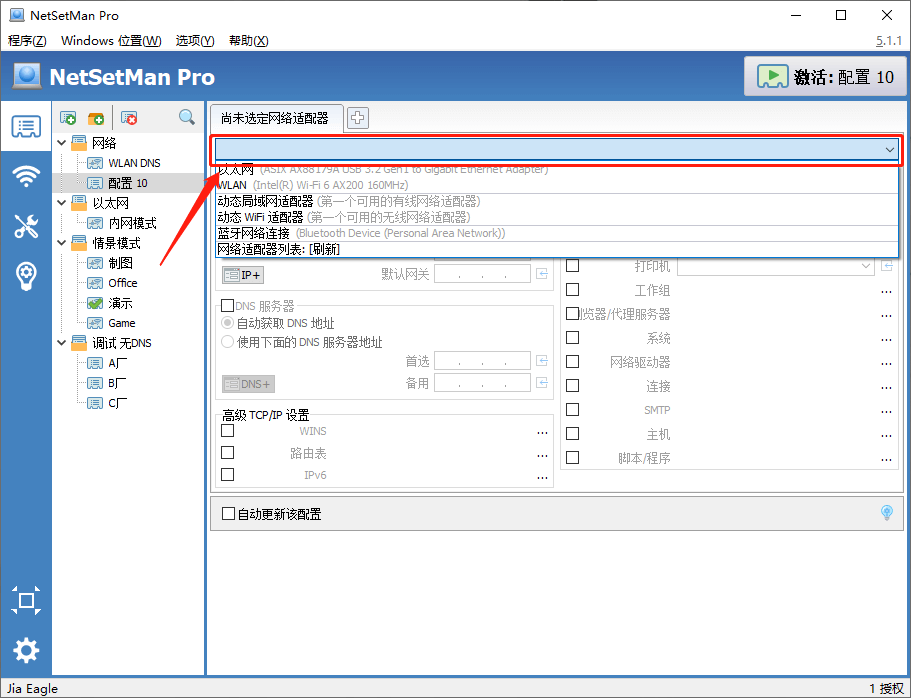Choose 动态局域网适配器 option
This screenshot has width=911, height=698.
tap(557, 202)
